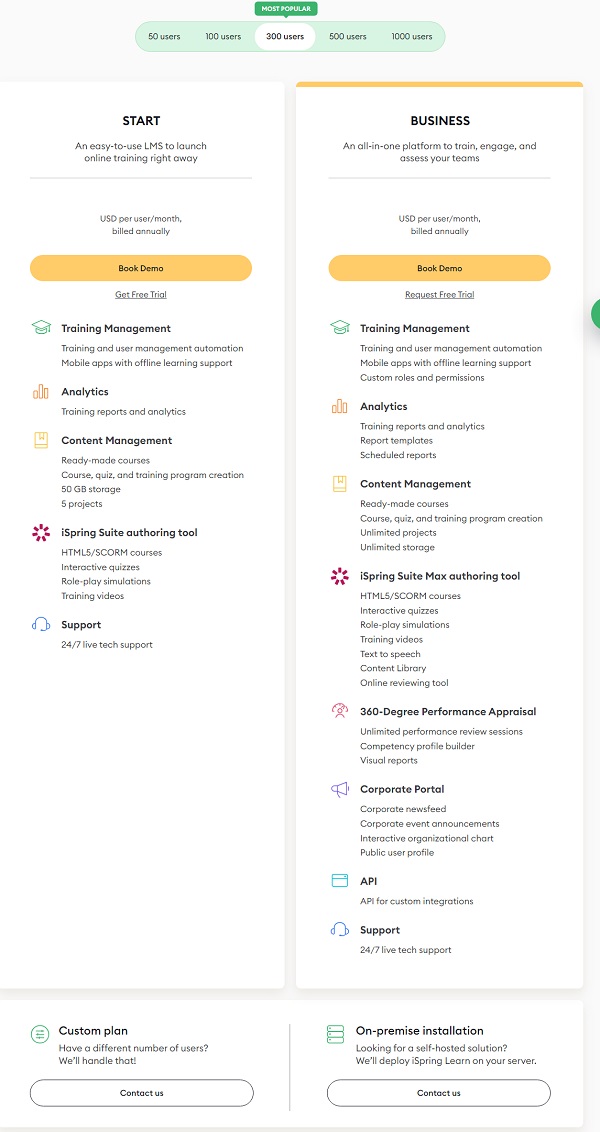Image resolution: width=600 pixels, height=1132 pixels.
Task: Click the iSpring Suite Max asterisk logo icon
Action: tap(340, 576)
